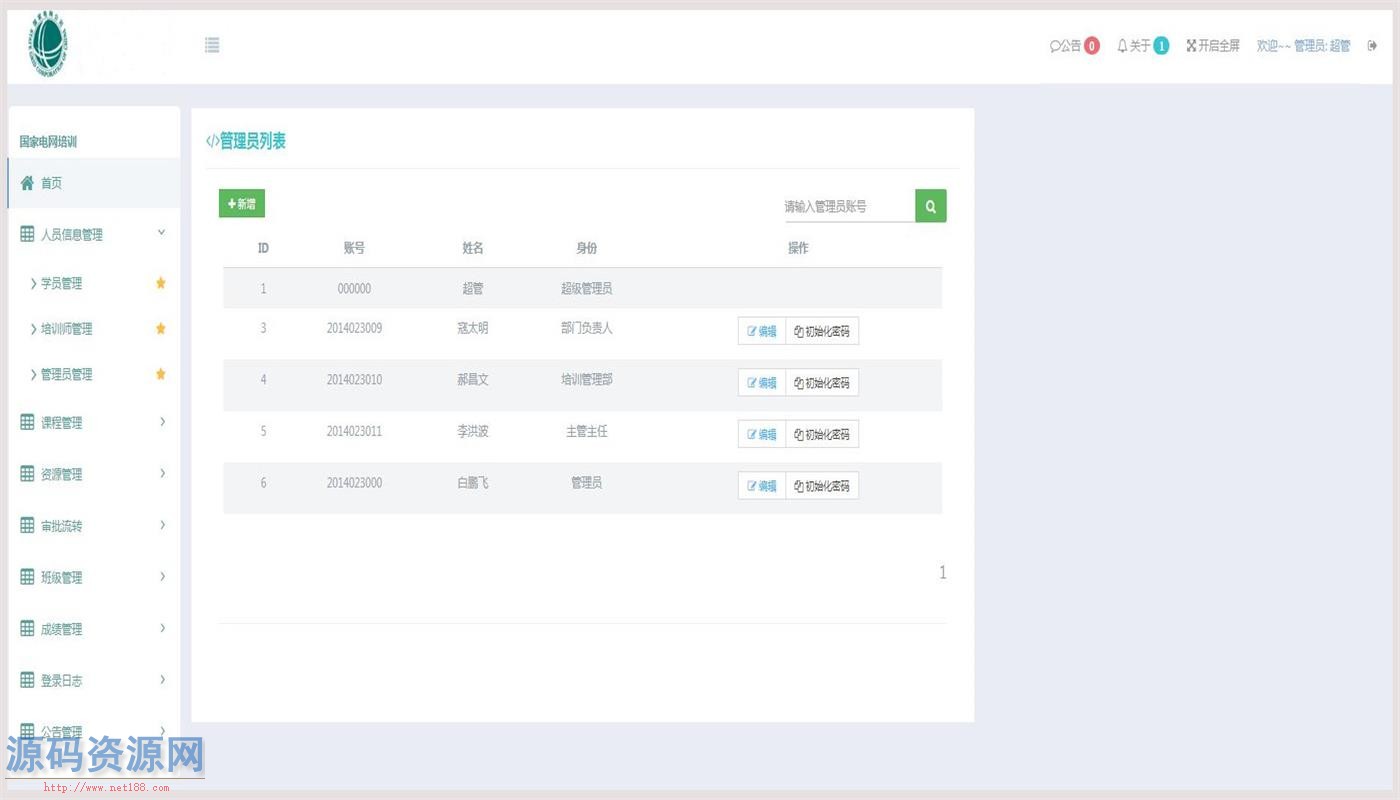Open the 公告 announcements indicator
The image size is (1400, 800).
coord(1074,46)
